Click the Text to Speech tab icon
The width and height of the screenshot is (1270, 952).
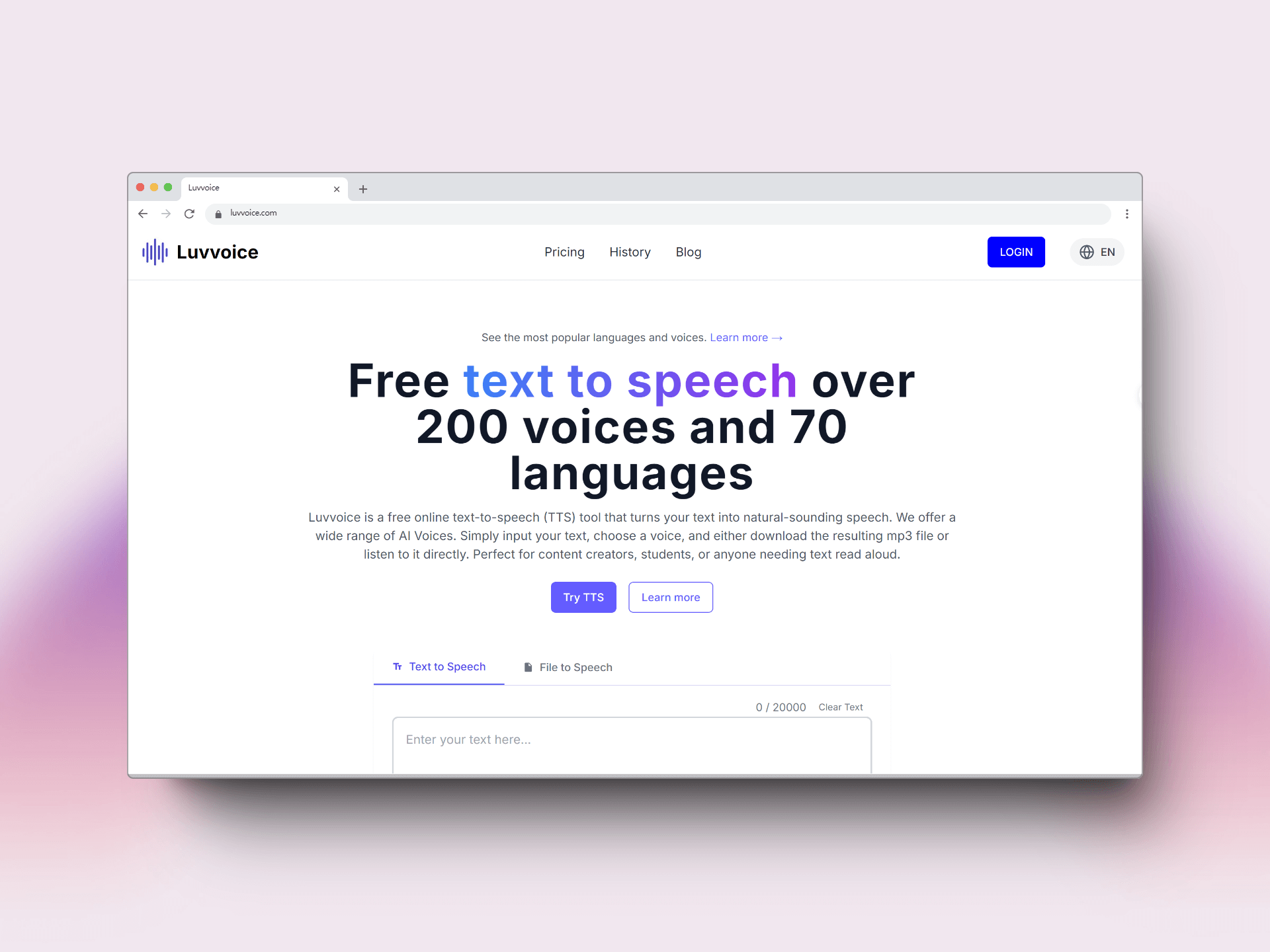397,666
